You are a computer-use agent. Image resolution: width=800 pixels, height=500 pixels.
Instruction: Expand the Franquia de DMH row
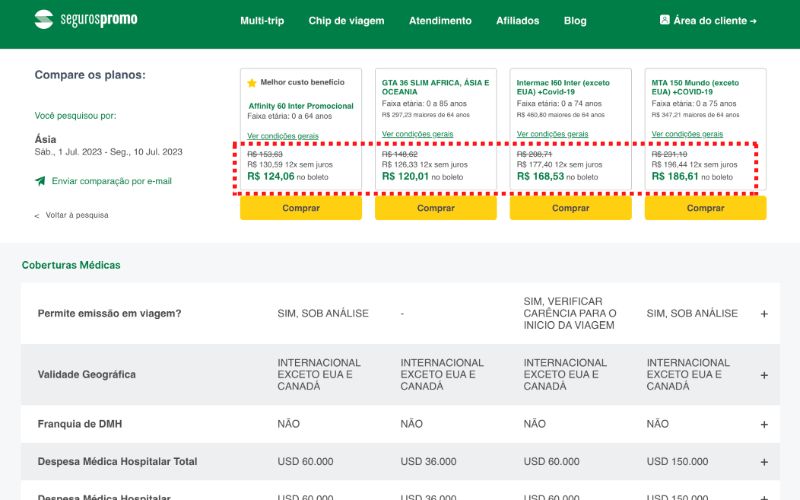[764, 424]
